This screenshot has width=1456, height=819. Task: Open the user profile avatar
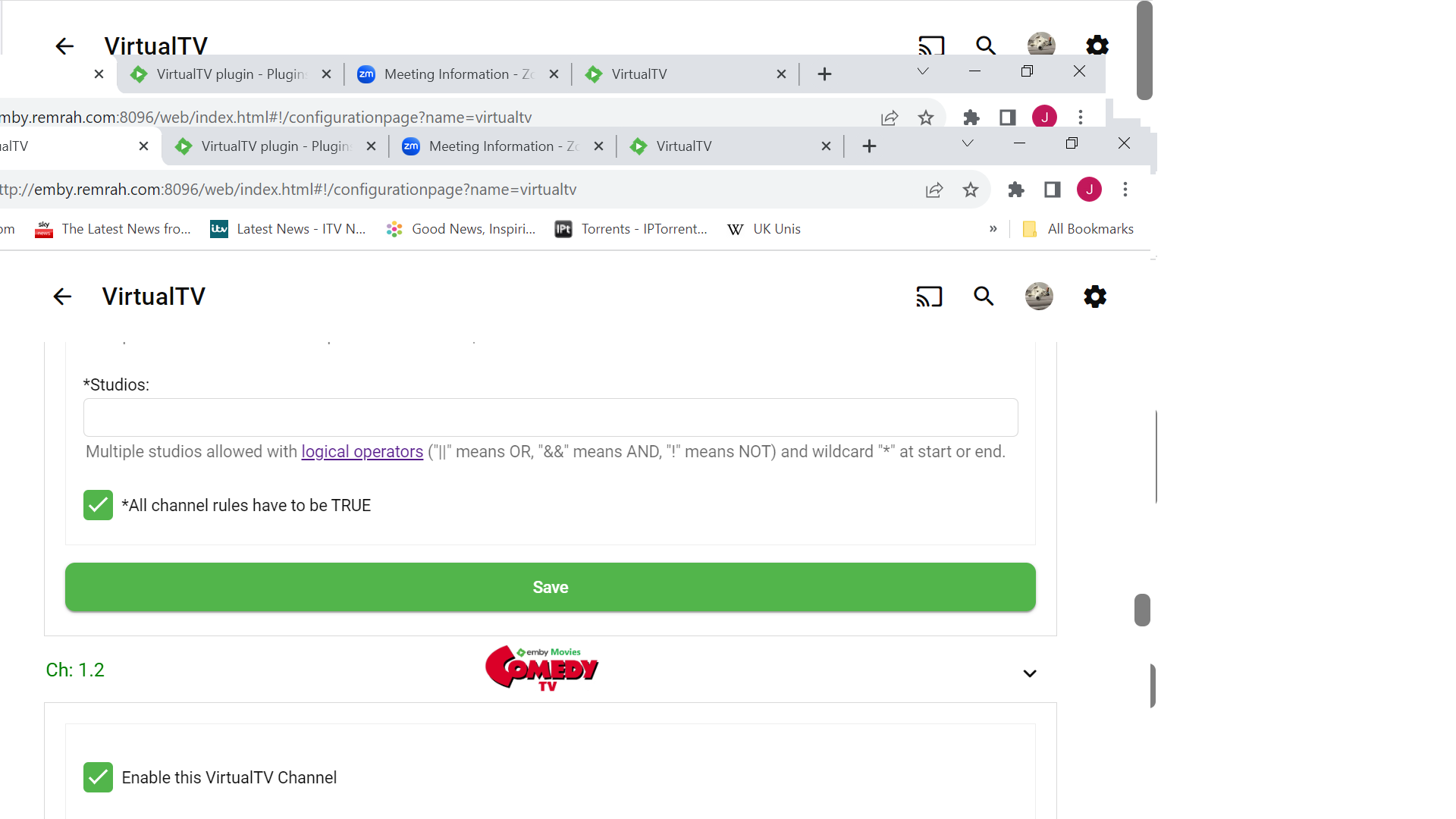[1039, 297]
